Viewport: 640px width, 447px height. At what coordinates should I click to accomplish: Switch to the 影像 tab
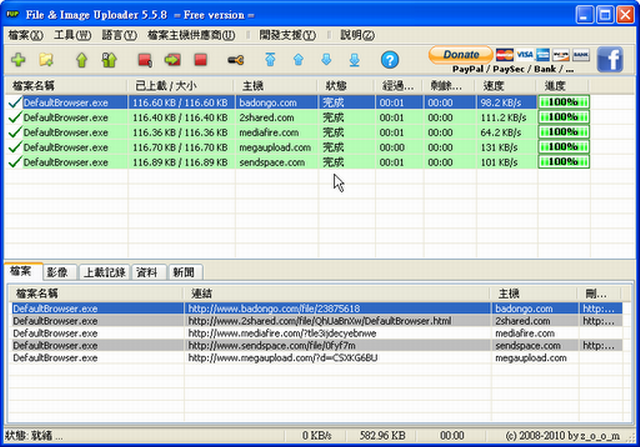[57, 272]
